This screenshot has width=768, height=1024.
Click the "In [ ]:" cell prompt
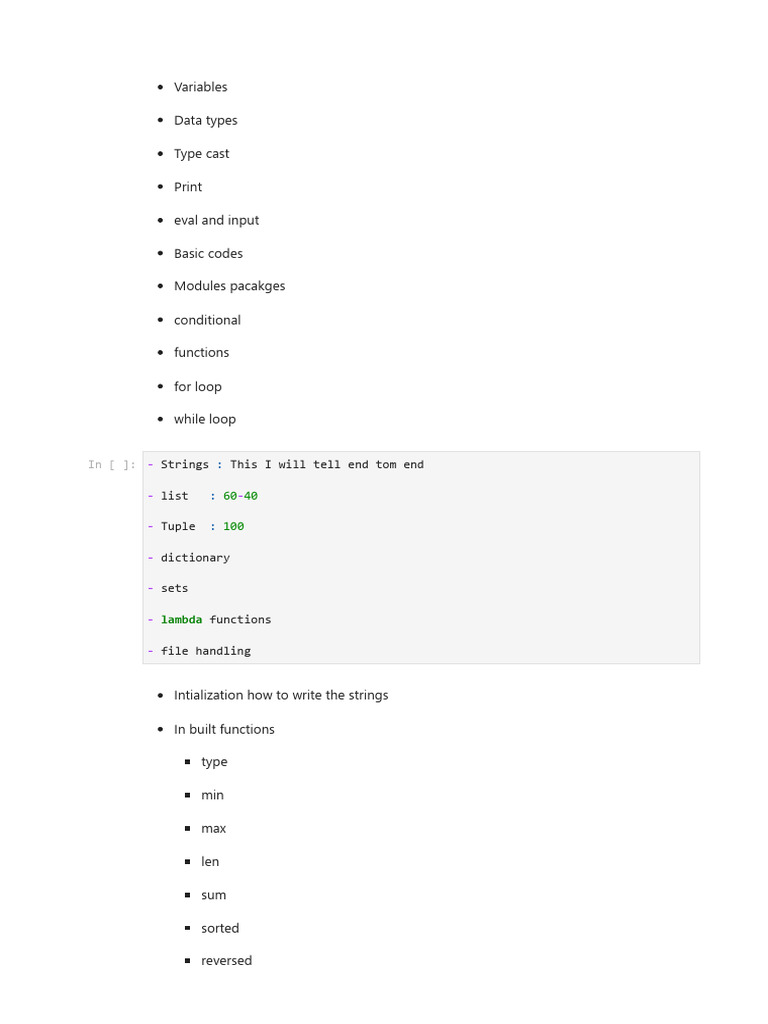(111, 465)
